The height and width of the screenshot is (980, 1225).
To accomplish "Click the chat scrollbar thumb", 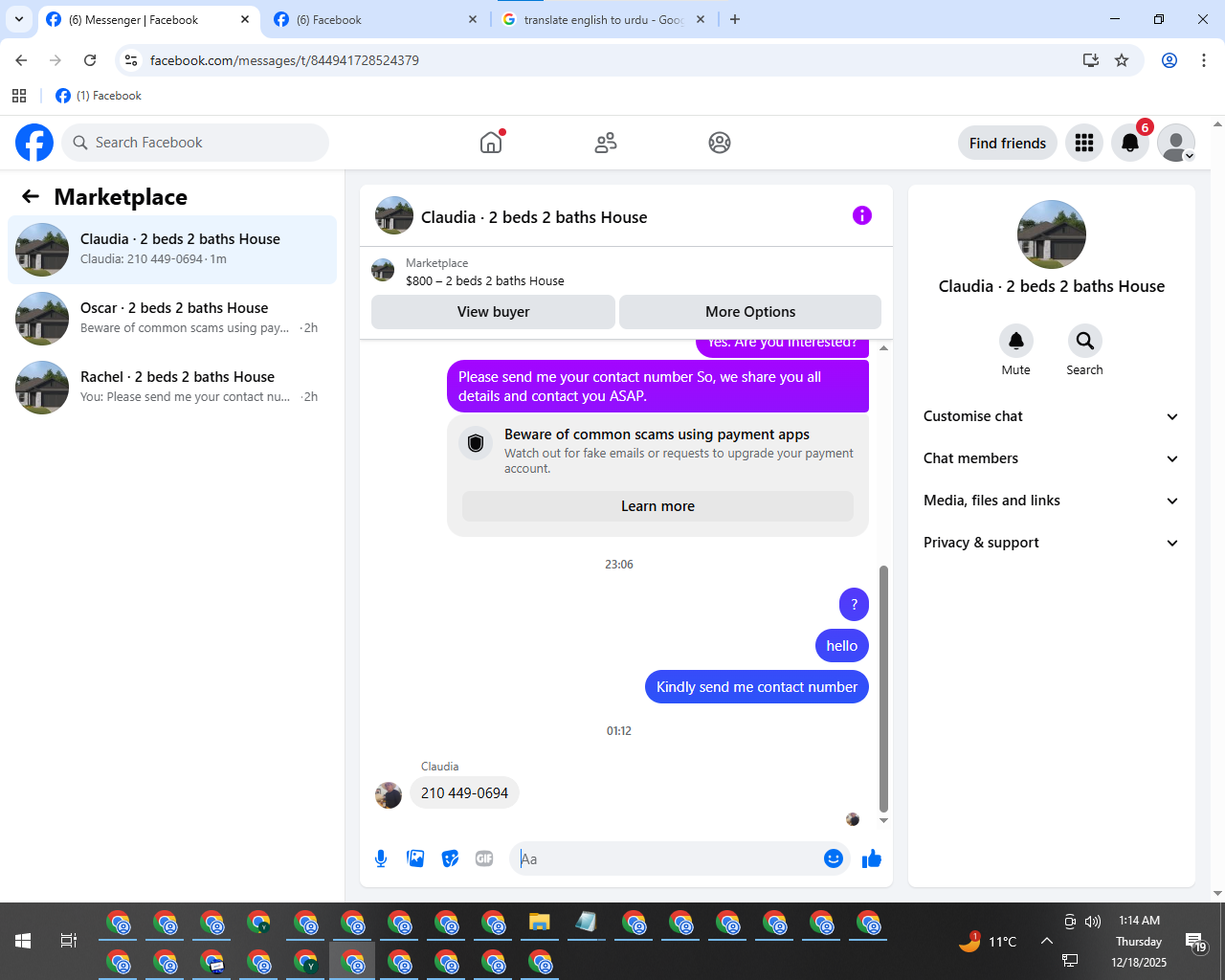I will click(883, 687).
